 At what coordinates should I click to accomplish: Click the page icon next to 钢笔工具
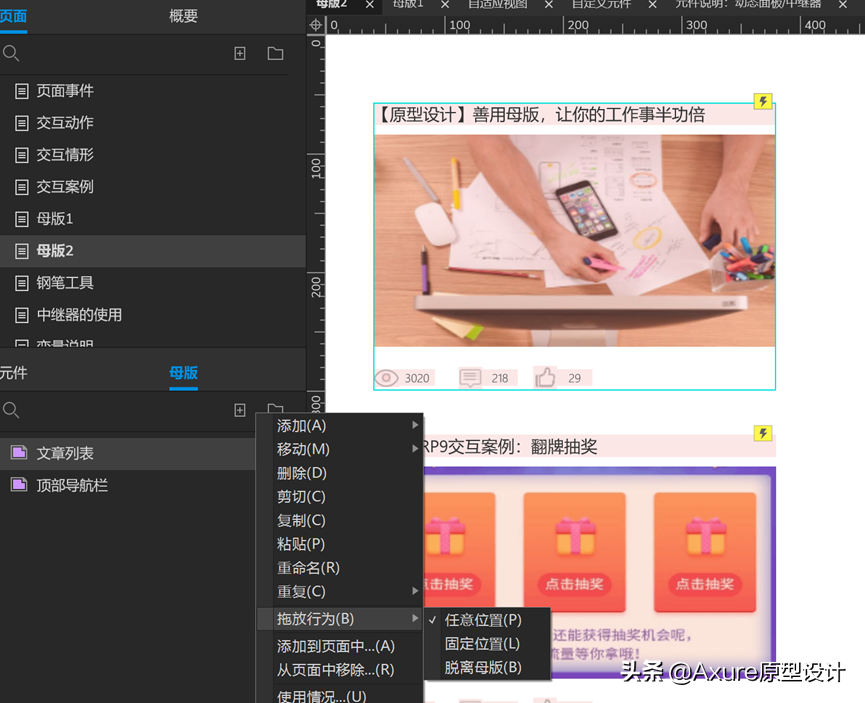22,284
